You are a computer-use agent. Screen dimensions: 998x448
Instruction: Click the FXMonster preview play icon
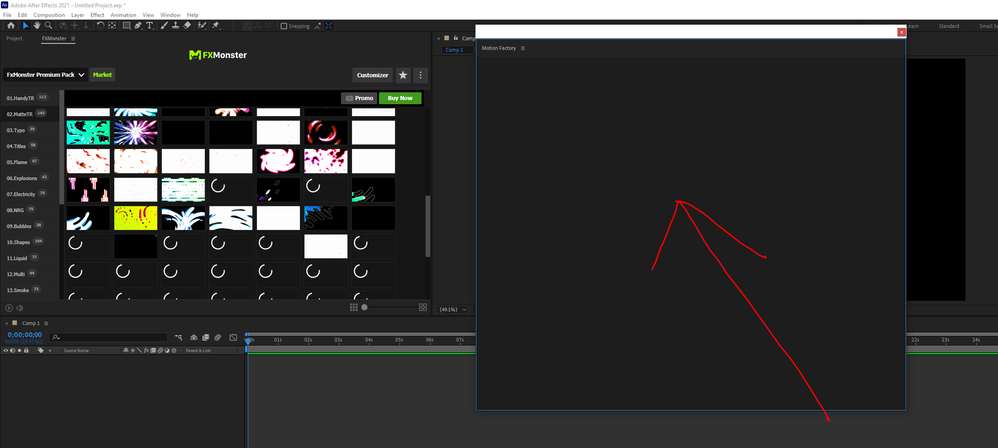pos(10,308)
